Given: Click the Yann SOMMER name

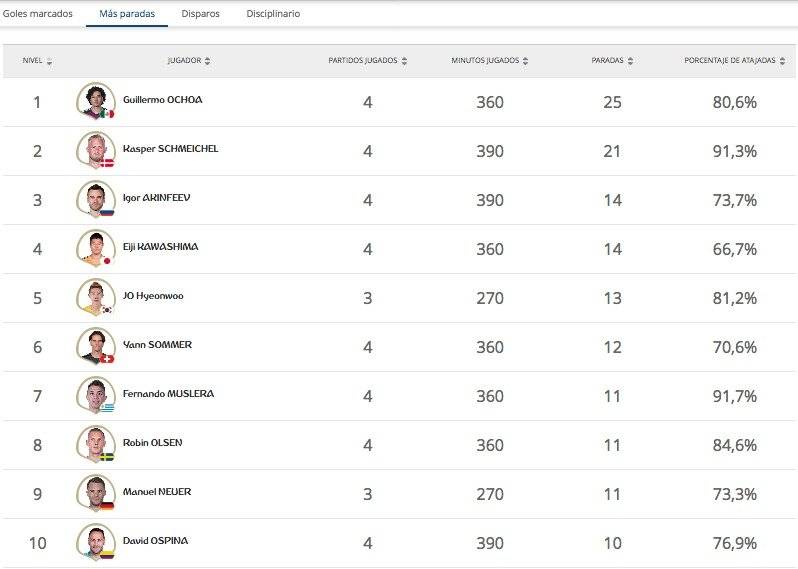Looking at the screenshot, I should [x=157, y=345].
